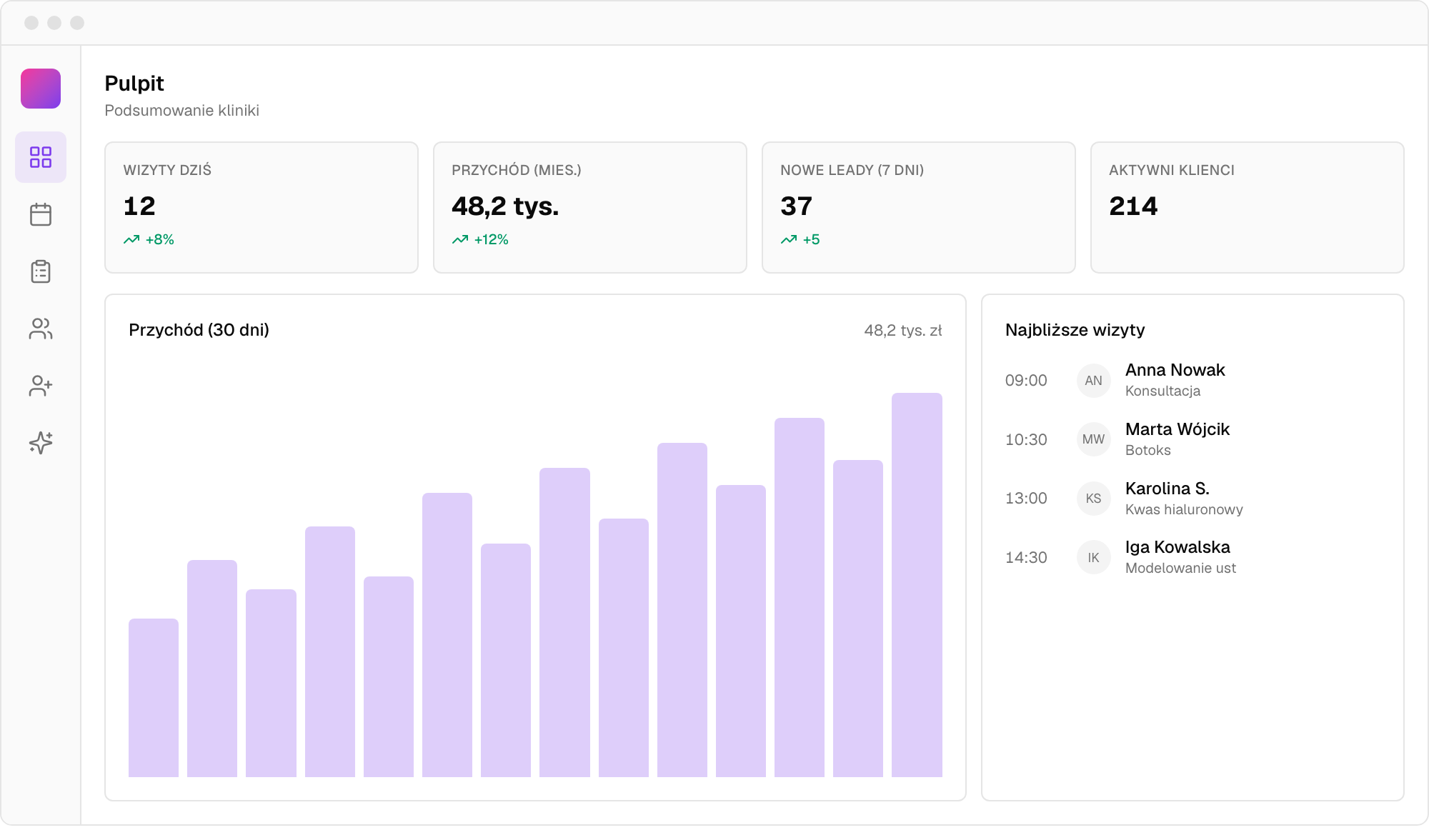Click the IK avatar for Iga Kowalska
Image resolution: width=1429 pixels, height=840 pixels.
click(1093, 558)
